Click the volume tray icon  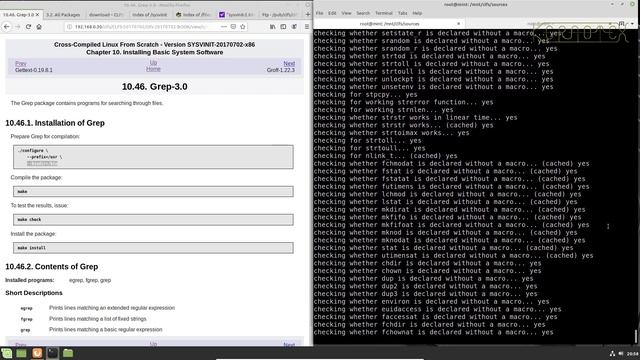pyautogui.click(x=621, y=353)
